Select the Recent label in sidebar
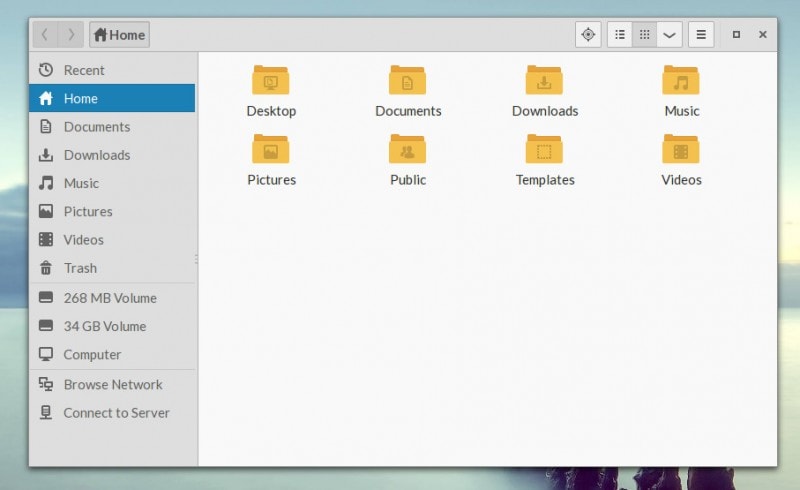800x490 pixels. point(84,70)
